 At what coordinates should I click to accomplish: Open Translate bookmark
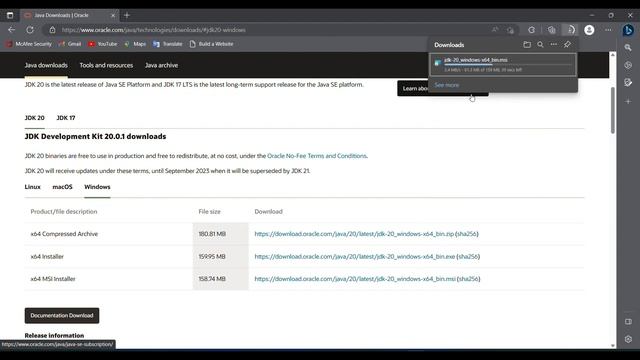(x=168, y=44)
